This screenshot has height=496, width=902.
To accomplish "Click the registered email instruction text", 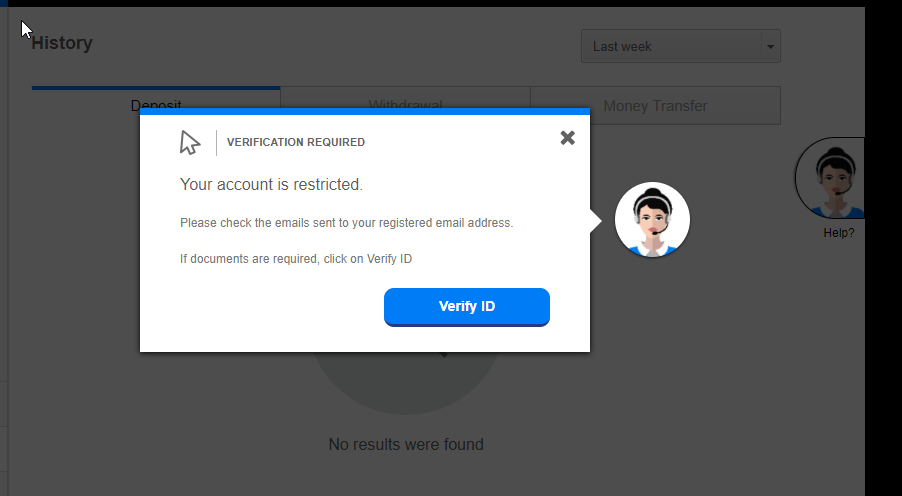I will (346, 223).
